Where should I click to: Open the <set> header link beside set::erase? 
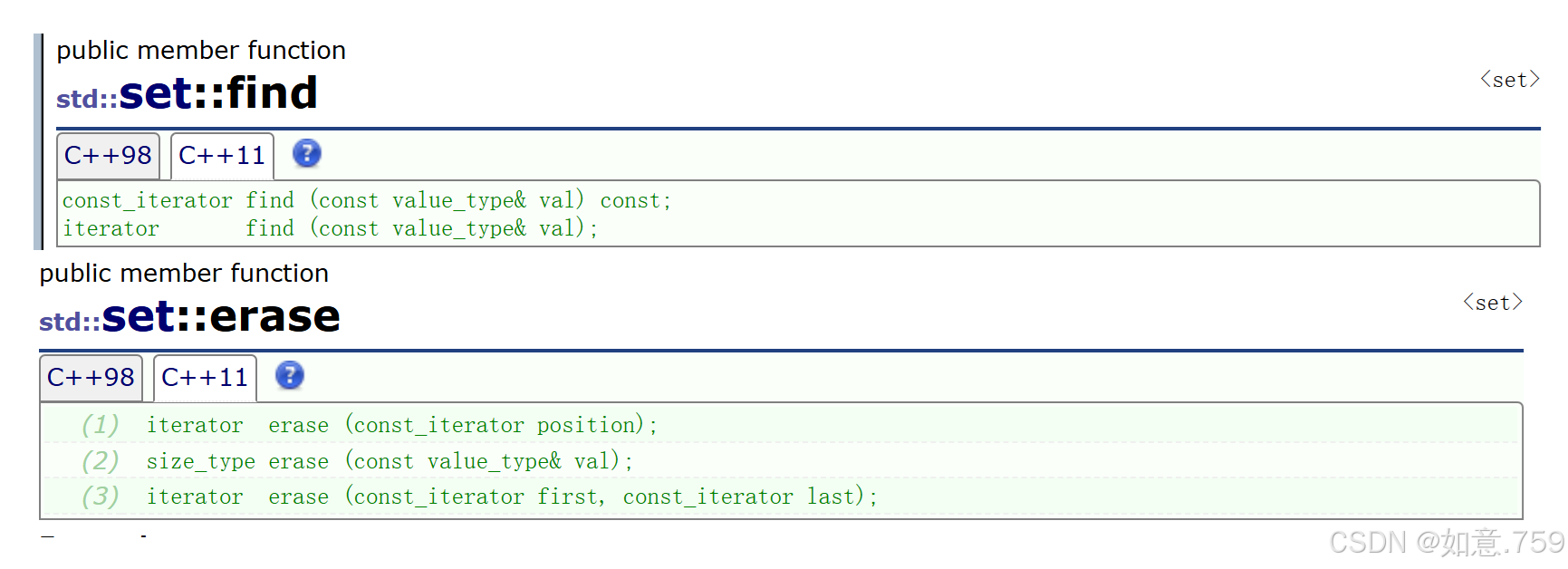pyautogui.click(x=1492, y=303)
